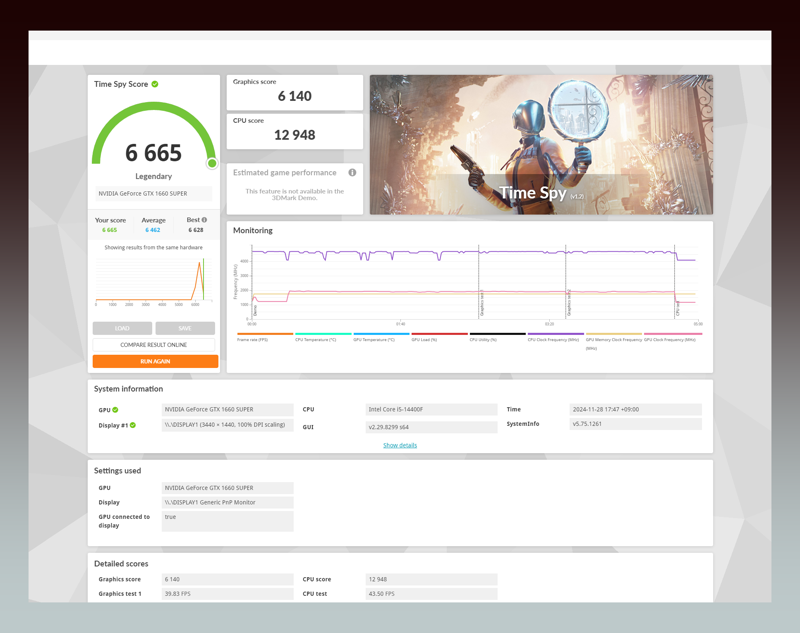800x633 pixels.
Task: Click Detailed scores CPU score value 12 948
Action: pos(431,579)
